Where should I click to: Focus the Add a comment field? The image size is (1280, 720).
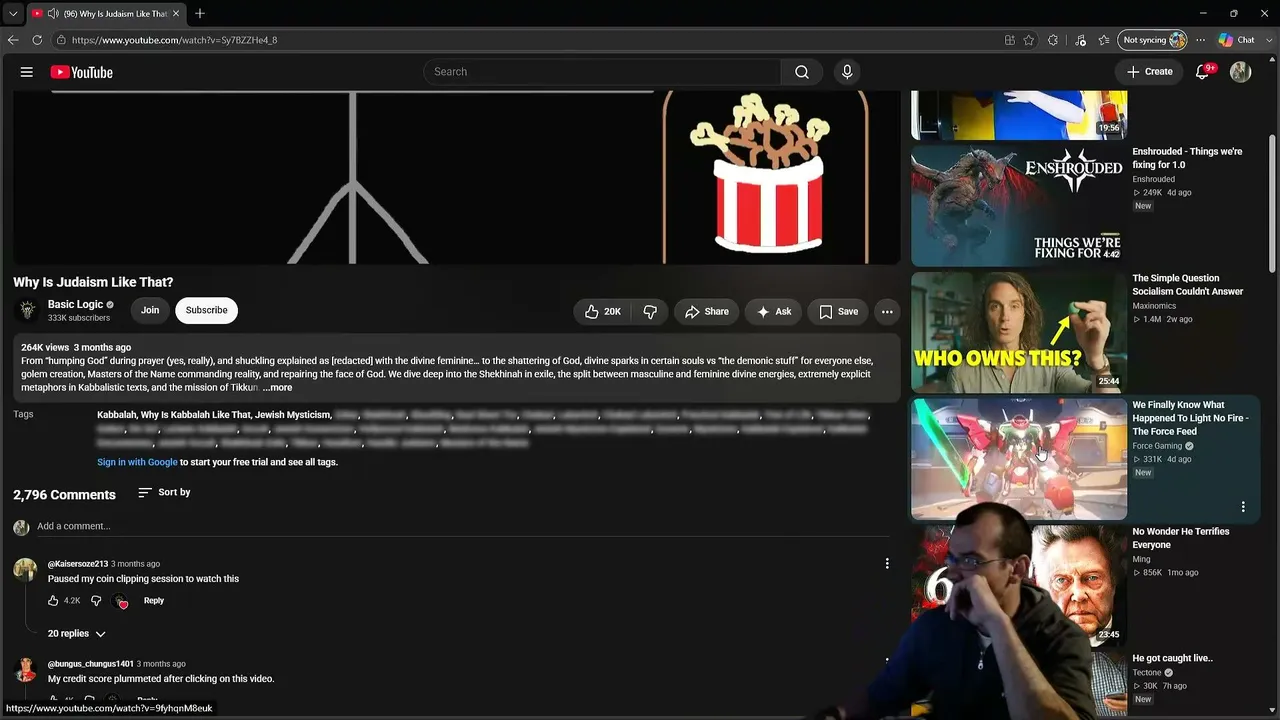tap(464, 526)
